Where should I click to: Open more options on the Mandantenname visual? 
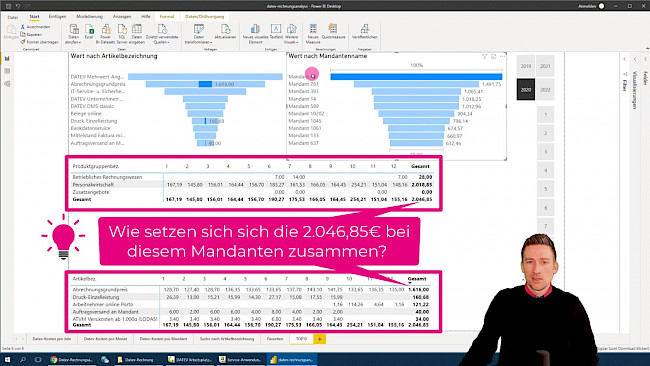502,56
